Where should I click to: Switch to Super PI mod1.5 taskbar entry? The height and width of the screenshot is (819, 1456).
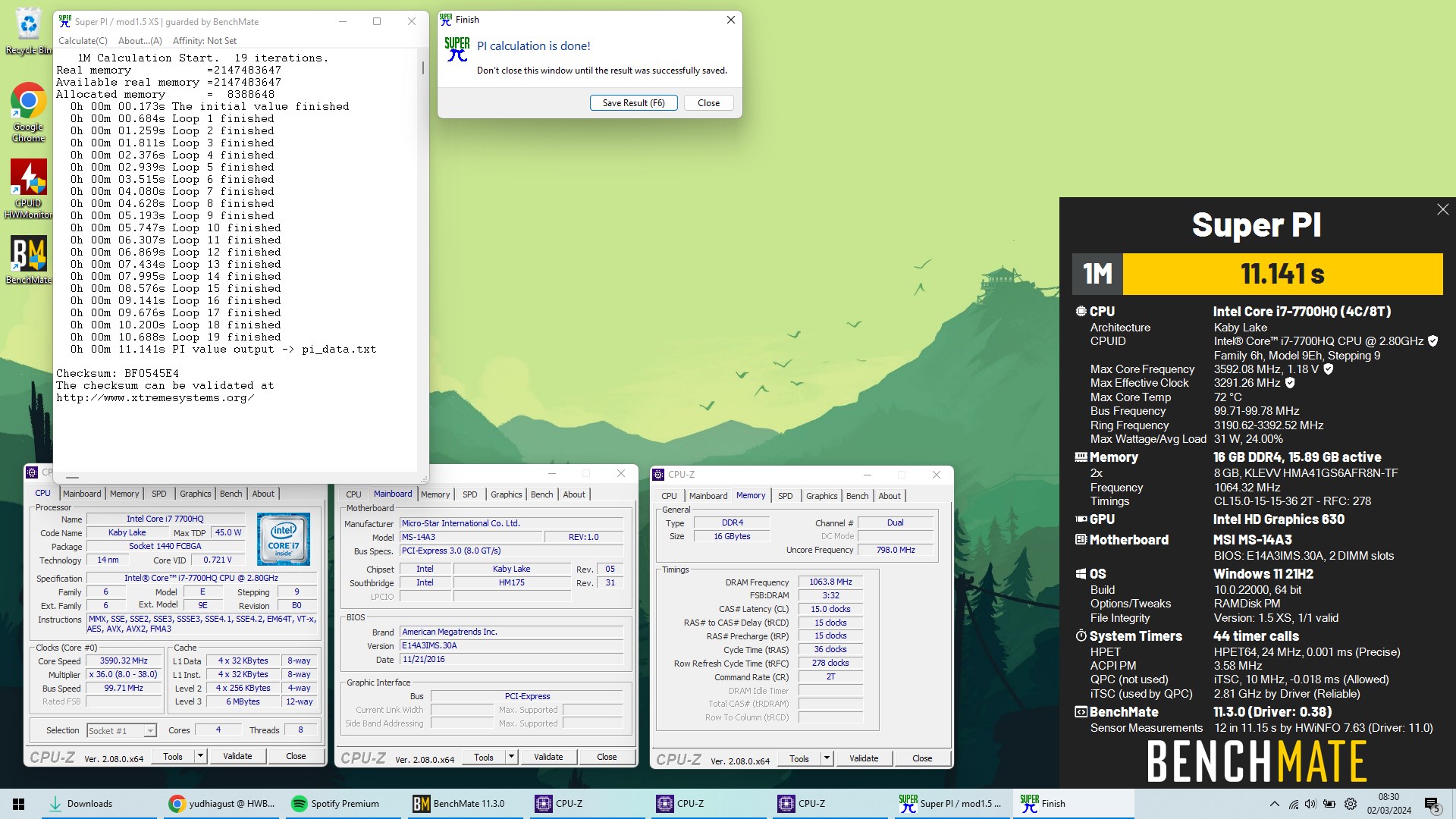point(950,804)
